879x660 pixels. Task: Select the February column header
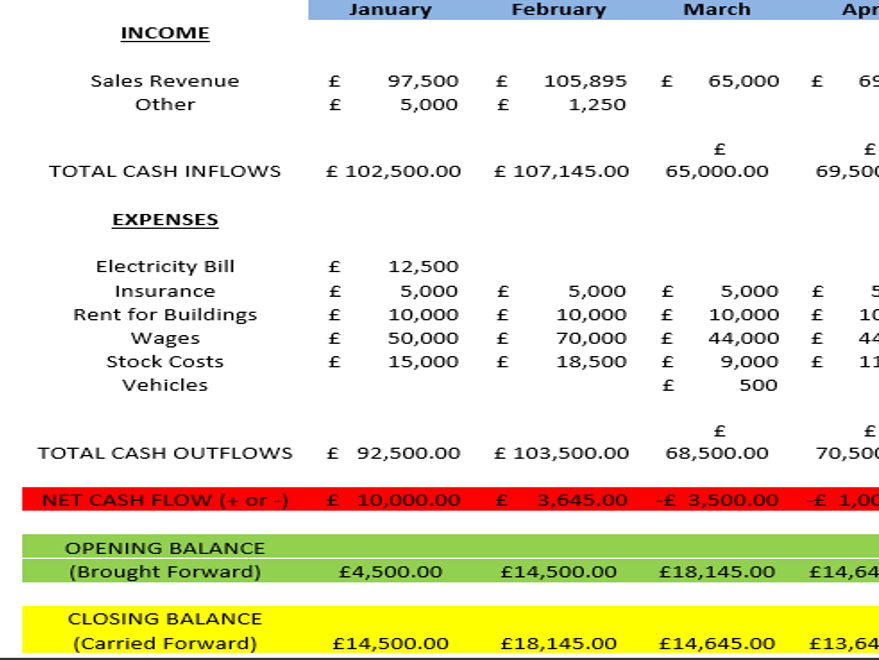[x=559, y=10]
